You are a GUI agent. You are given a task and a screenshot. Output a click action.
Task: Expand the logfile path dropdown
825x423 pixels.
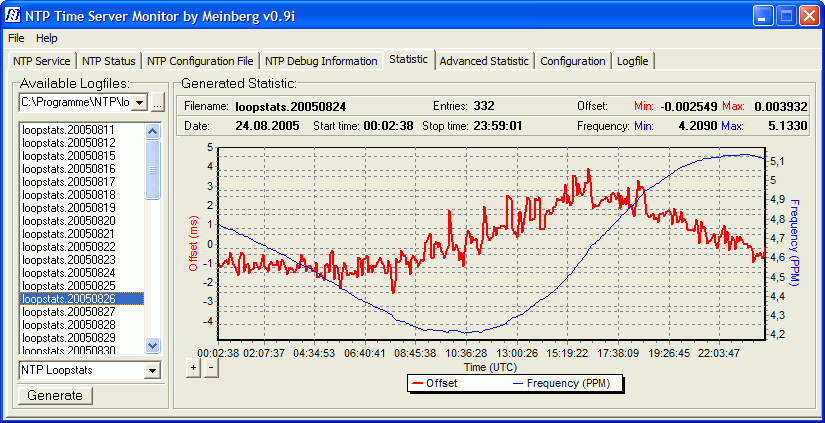[x=139, y=103]
